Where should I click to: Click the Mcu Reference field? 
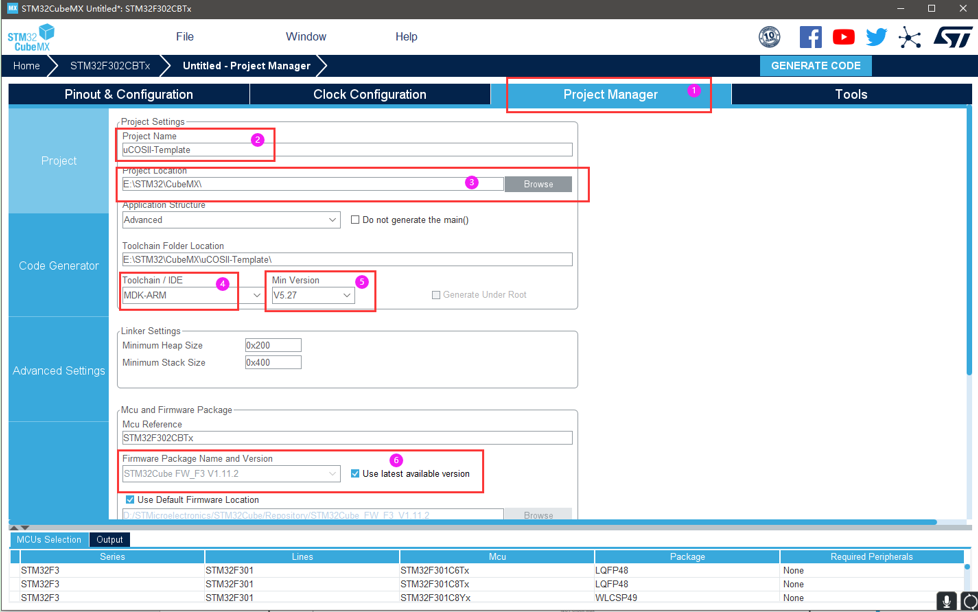347,438
